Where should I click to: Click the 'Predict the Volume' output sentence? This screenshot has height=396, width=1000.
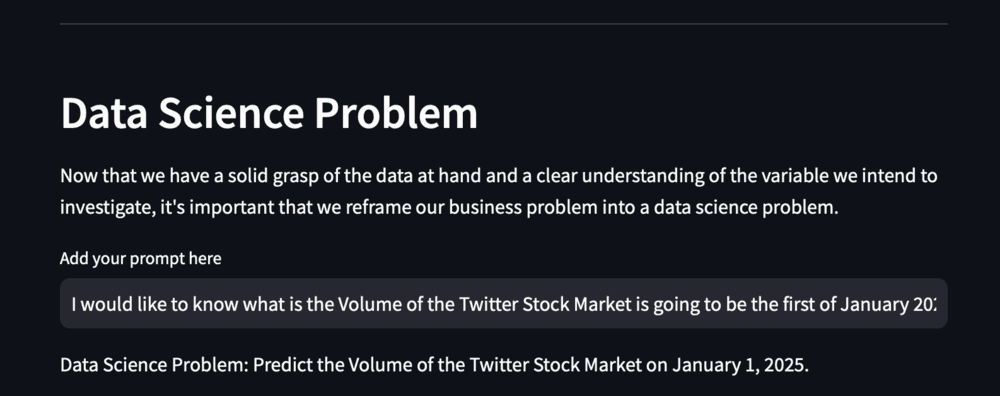pos(434,365)
